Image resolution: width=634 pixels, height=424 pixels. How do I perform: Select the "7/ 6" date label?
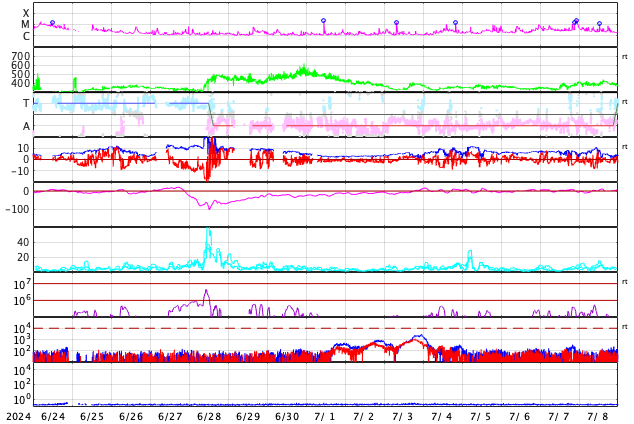point(520,416)
